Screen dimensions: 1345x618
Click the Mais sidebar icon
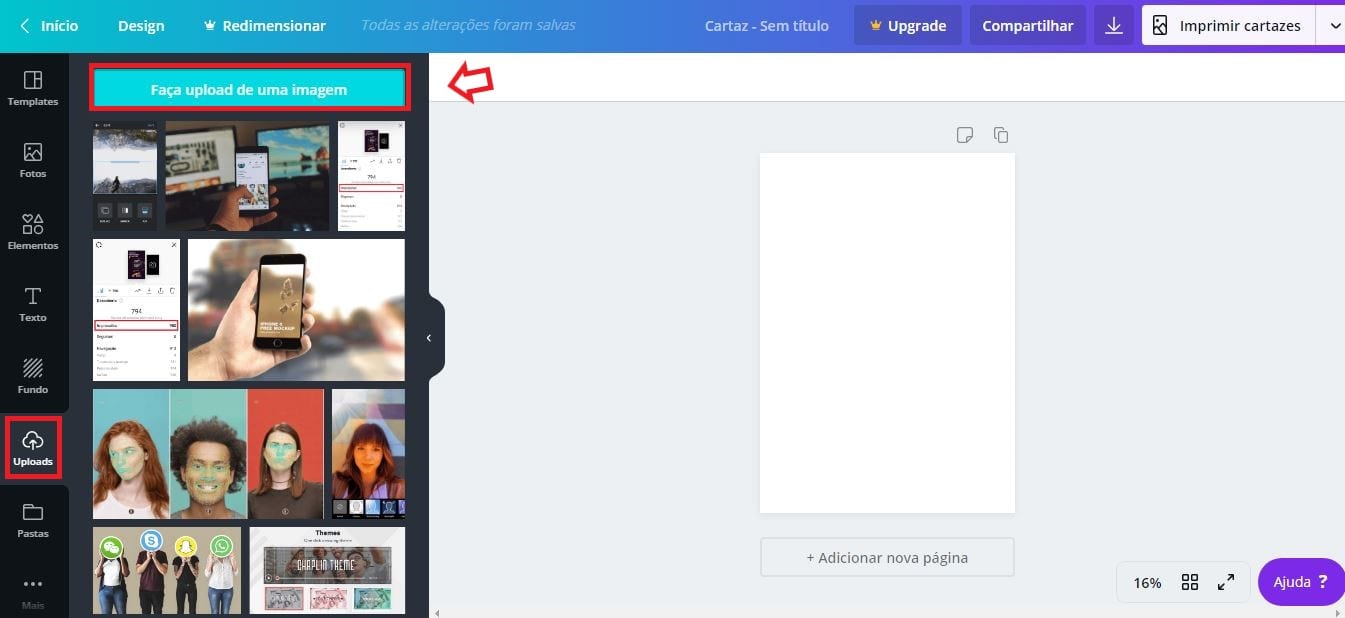tap(33, 590)
